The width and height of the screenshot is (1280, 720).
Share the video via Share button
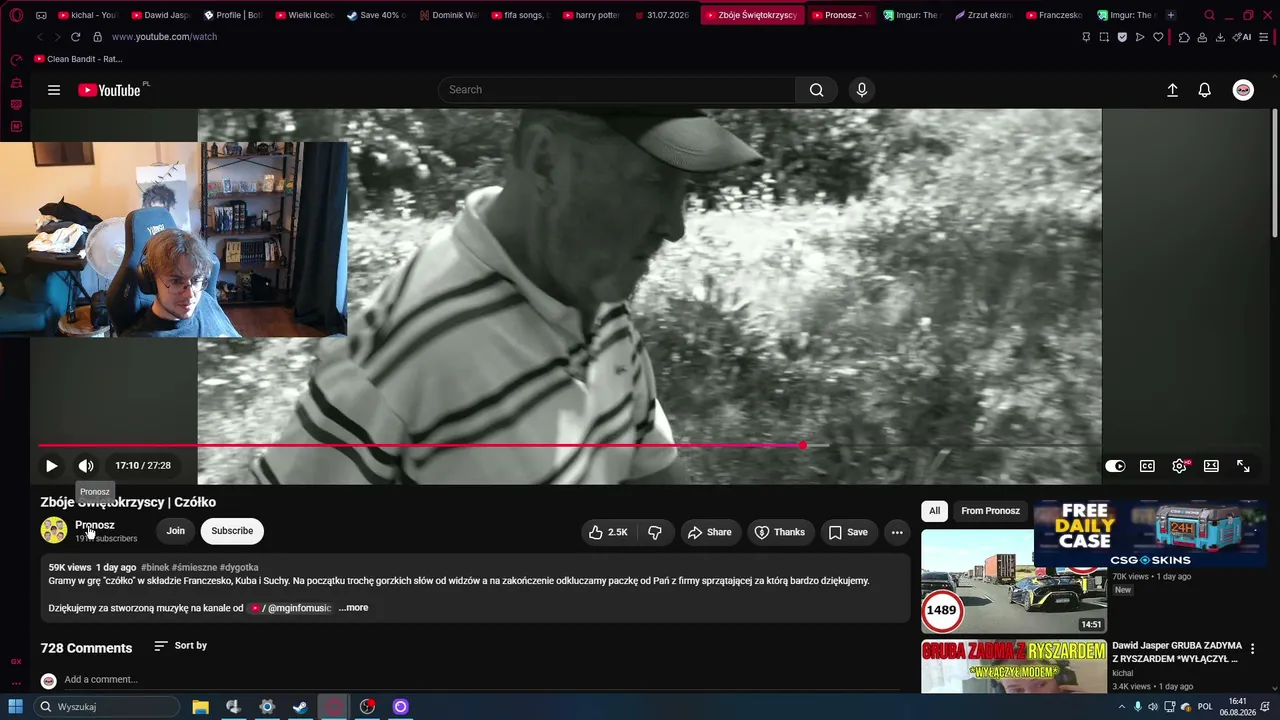coord(709,532)
